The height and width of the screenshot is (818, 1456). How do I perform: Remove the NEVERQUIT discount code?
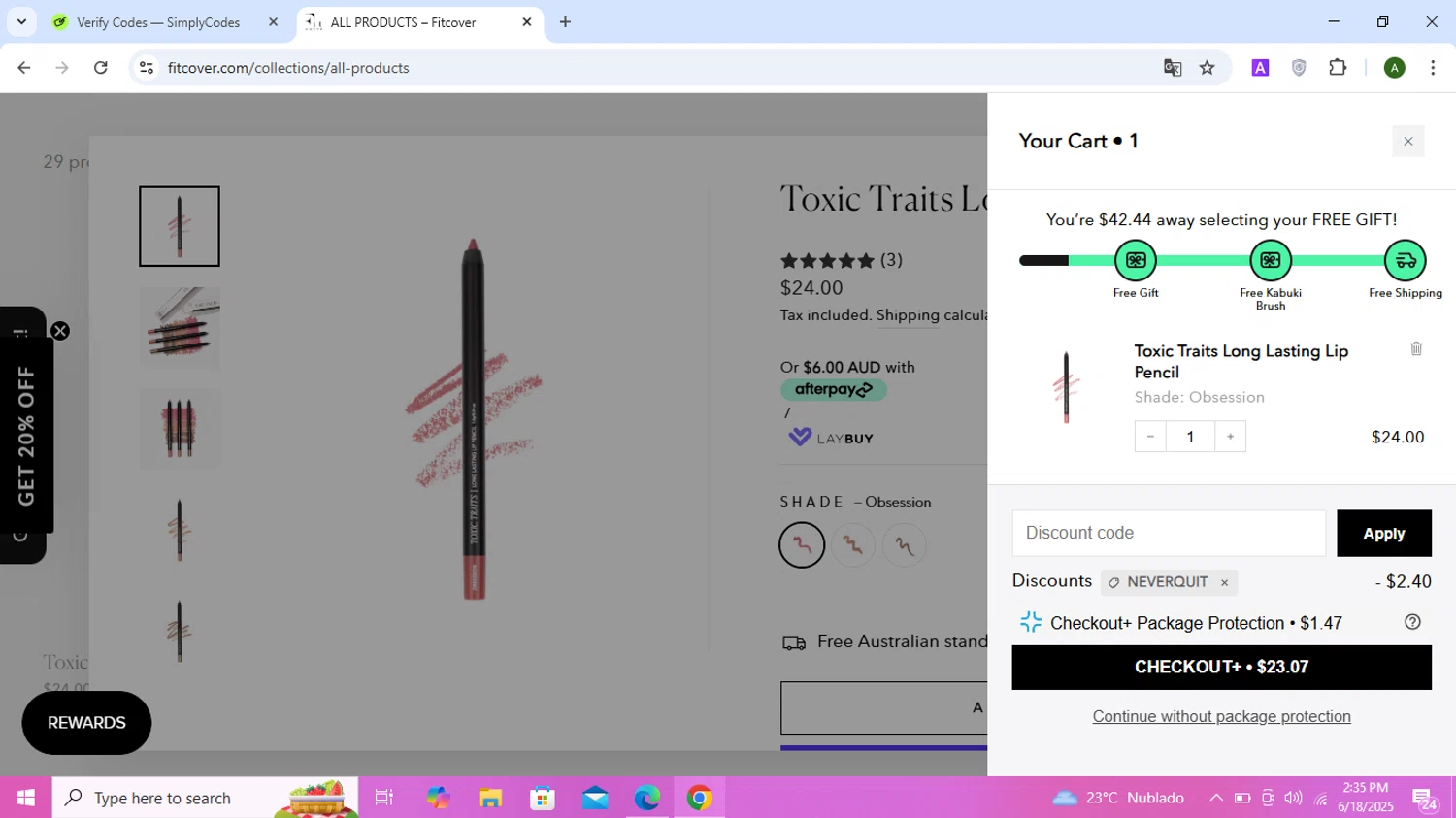[1224, 582]
